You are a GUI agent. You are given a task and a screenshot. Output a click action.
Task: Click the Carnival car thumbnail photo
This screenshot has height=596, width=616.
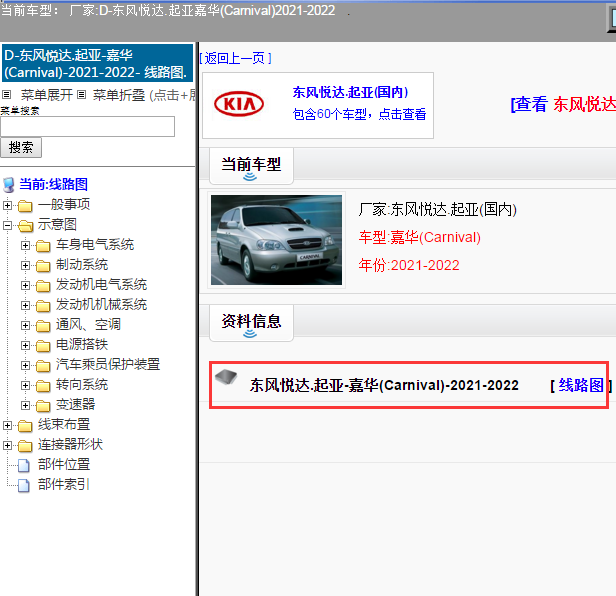277,240
